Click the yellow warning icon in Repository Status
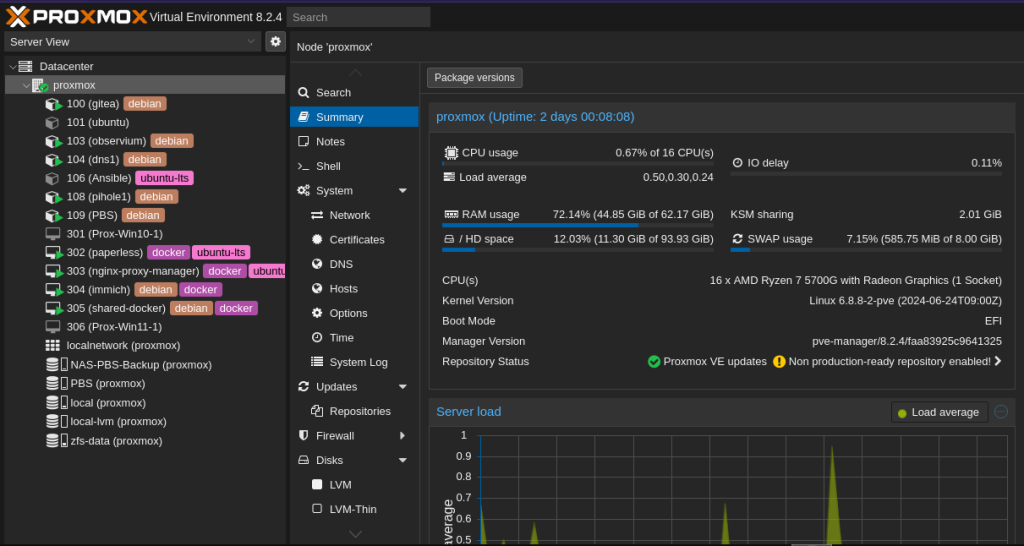Image resolution: width=1024 pixels, height=546 pixels. coord(779,361)
